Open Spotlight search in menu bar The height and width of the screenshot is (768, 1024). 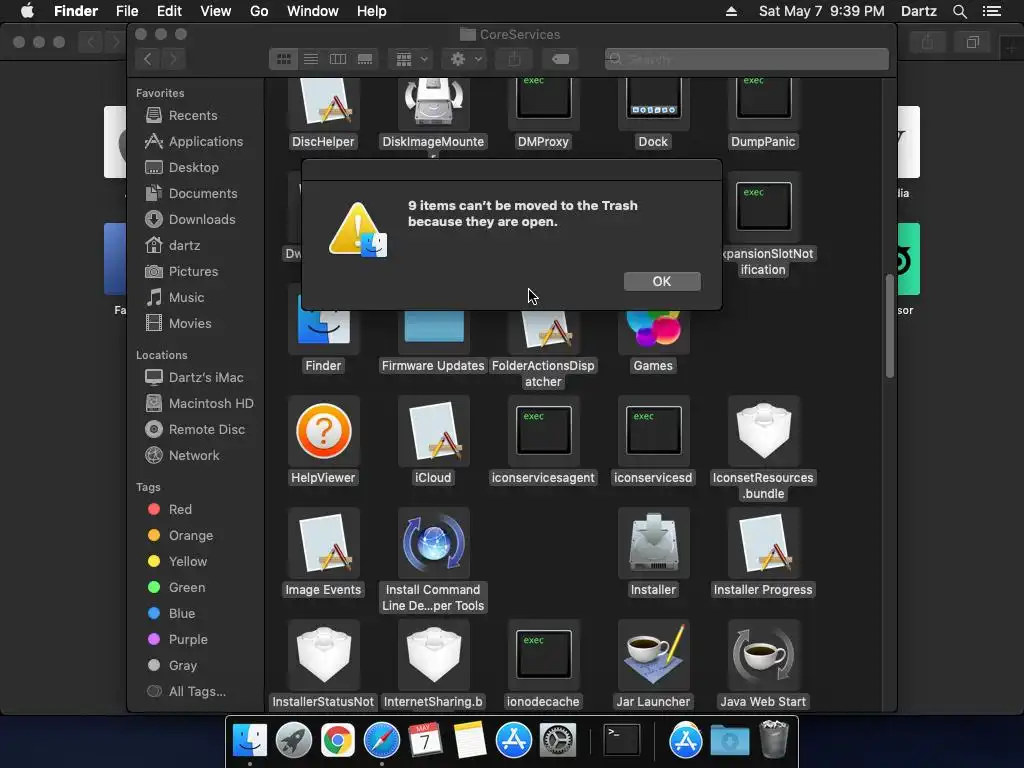tap(959, 11)
